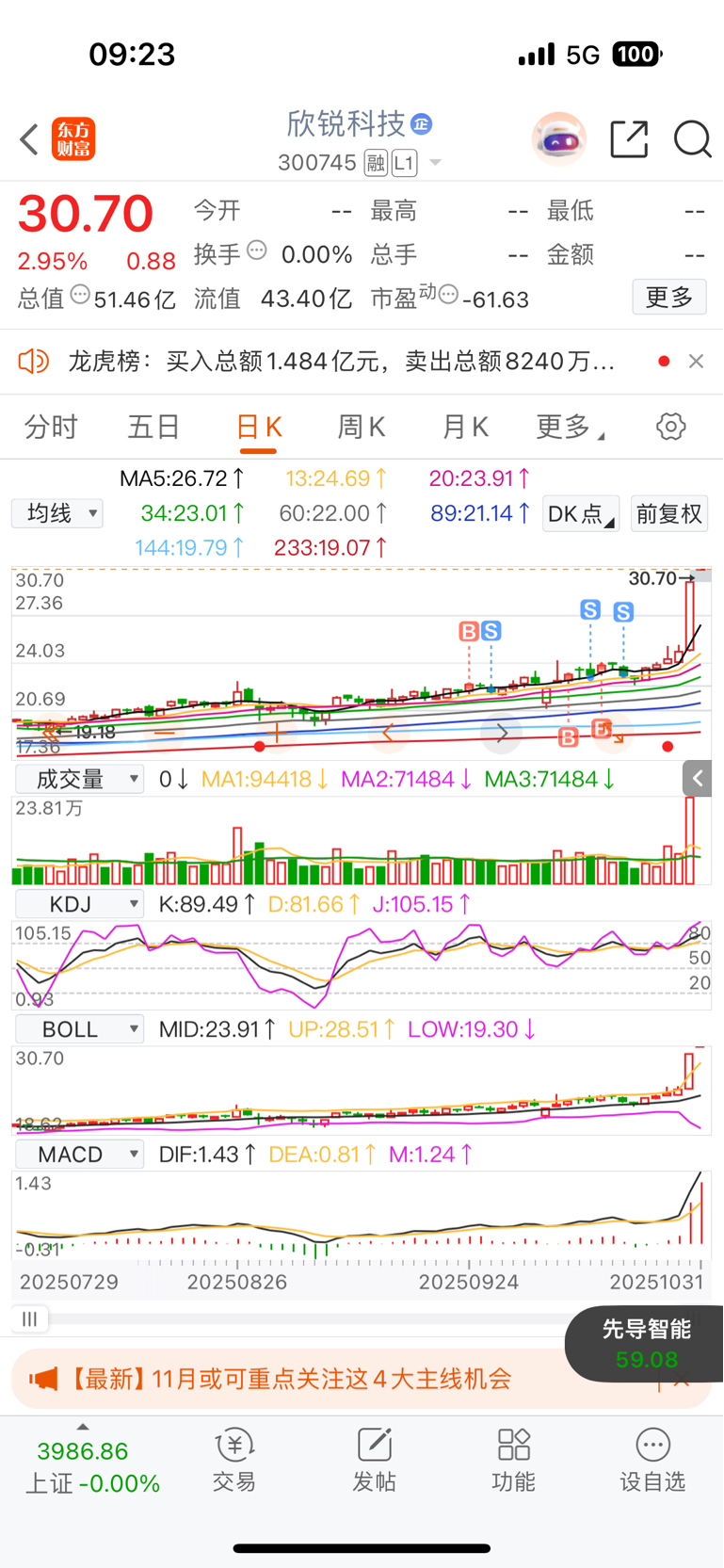Image resolution: width=724 pixels, height=1568 pixels.
Task: Expand the 更多 period options
Action: [570, 427]
